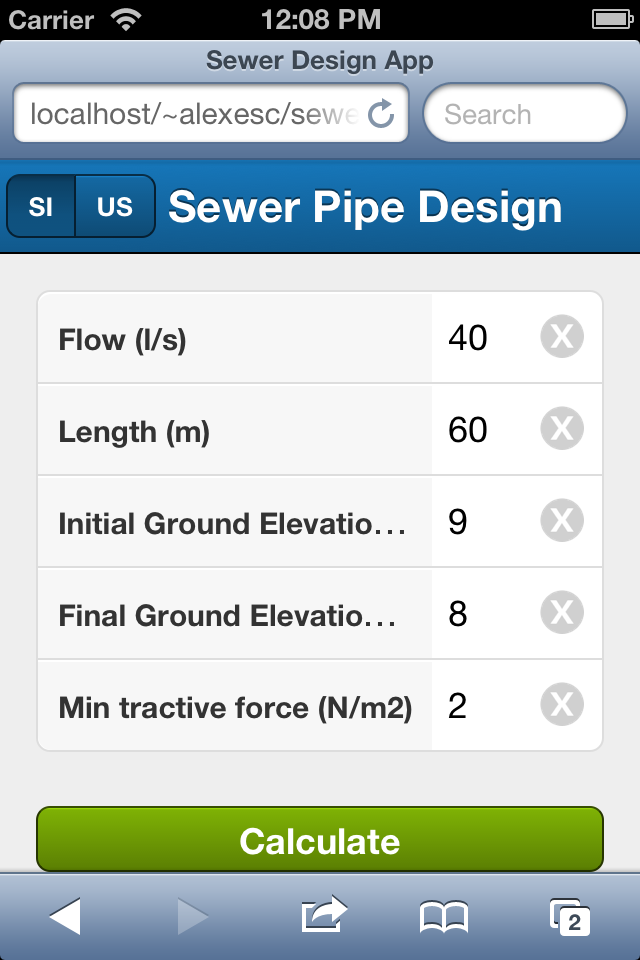640x960 pixels.
Task: Clear the Initial Ground Elevation value
Action: pyautogui.click(x=562, y=522)
